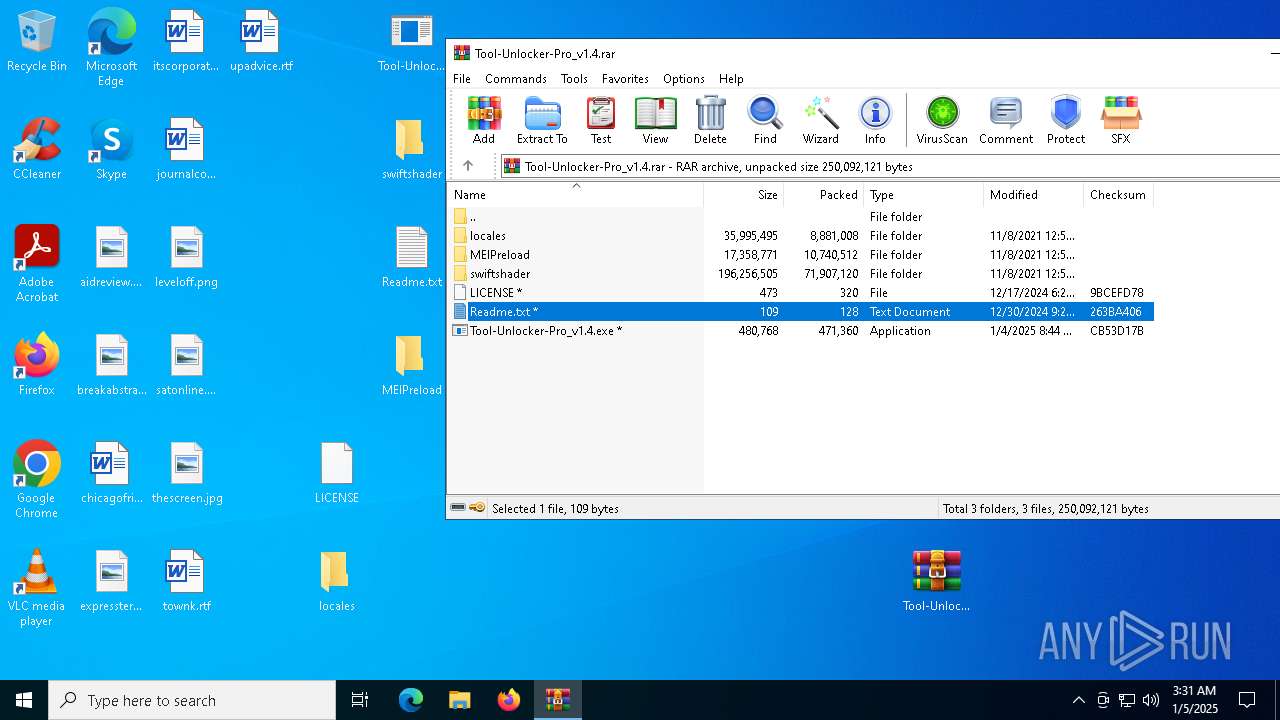Open the View tool in WinRAR

coord(655,120)
